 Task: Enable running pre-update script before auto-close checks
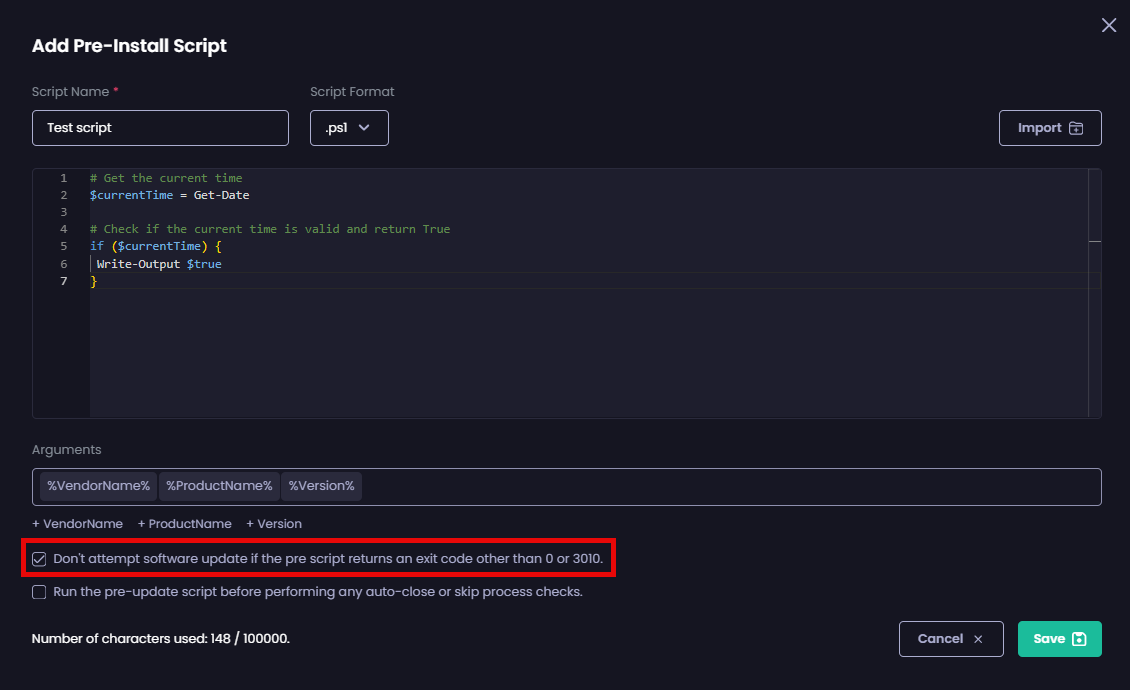[38, 591]
